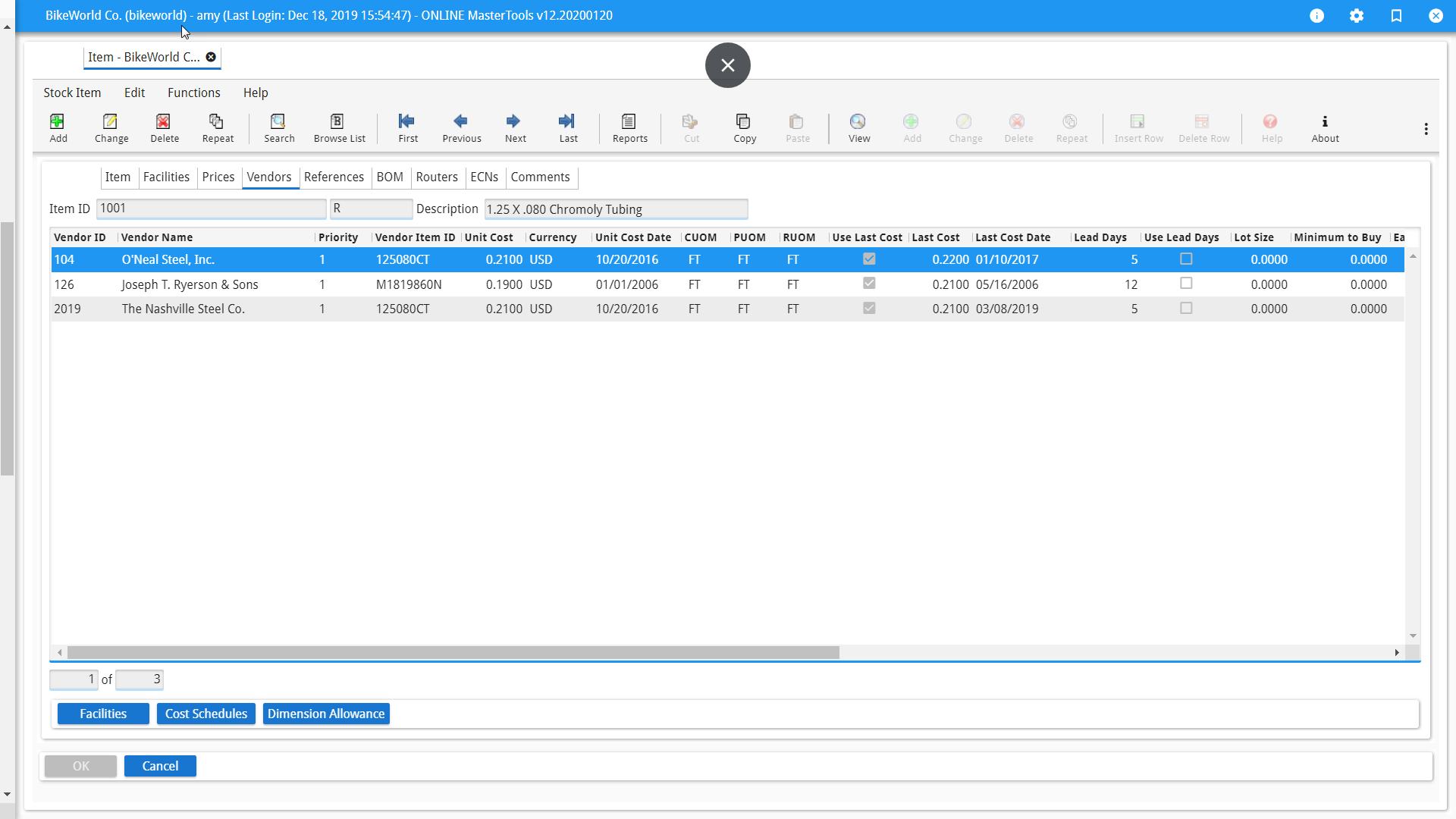Navigate to the Last record
This screenshot has height=819, width=1456.
pyautogui.click(x=567, y=127)
